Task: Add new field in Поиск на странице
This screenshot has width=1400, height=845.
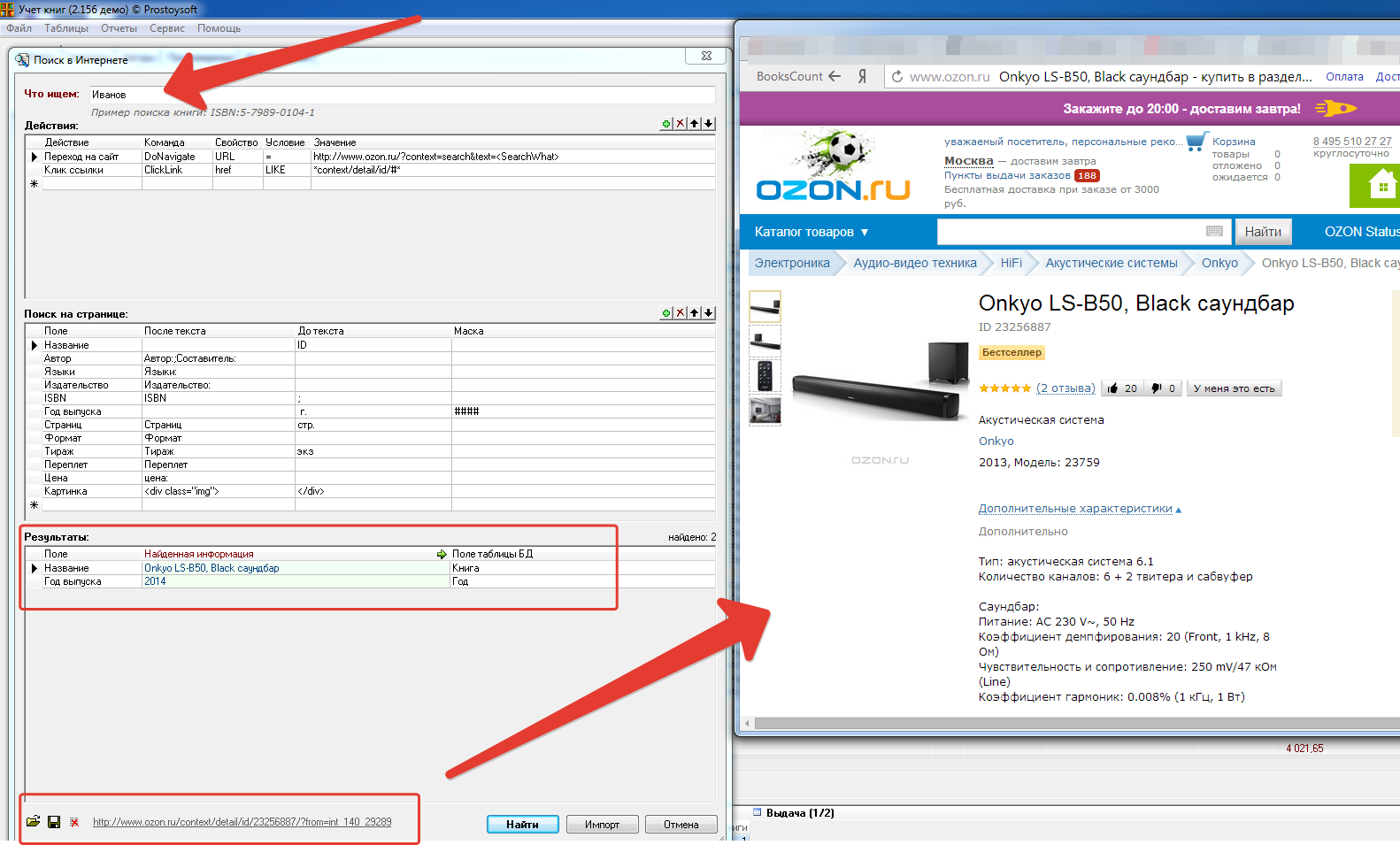Action: tap(666, 313)
